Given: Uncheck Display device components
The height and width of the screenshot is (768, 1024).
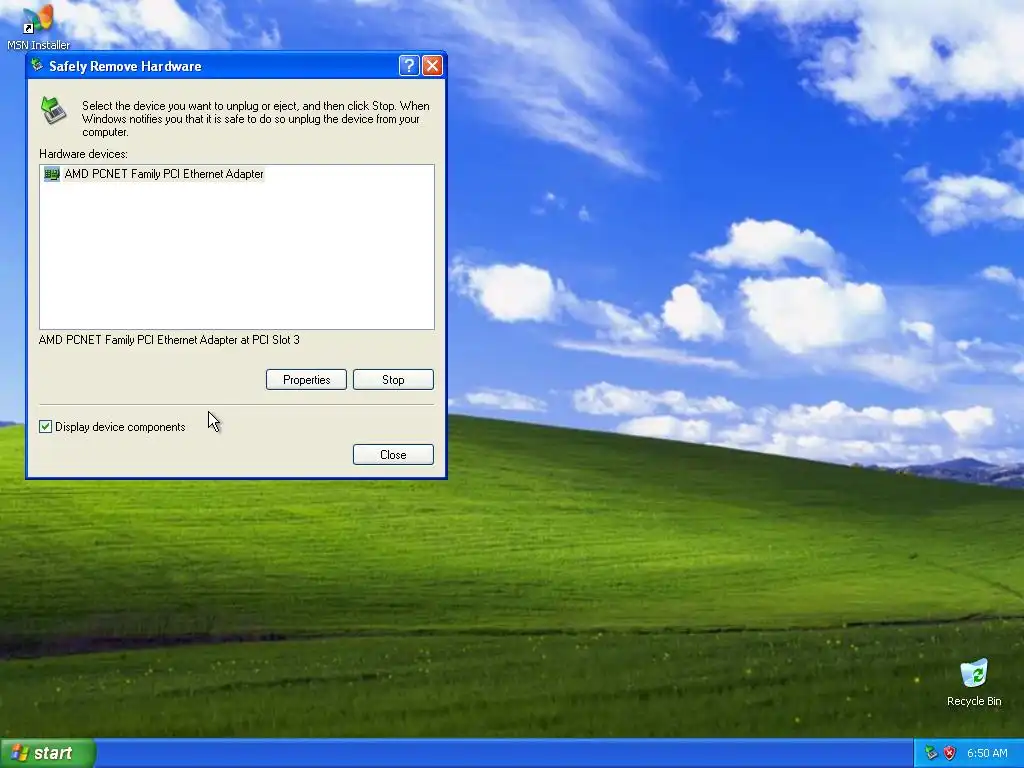Looking at the screenshot, I should tap(45, 426).
